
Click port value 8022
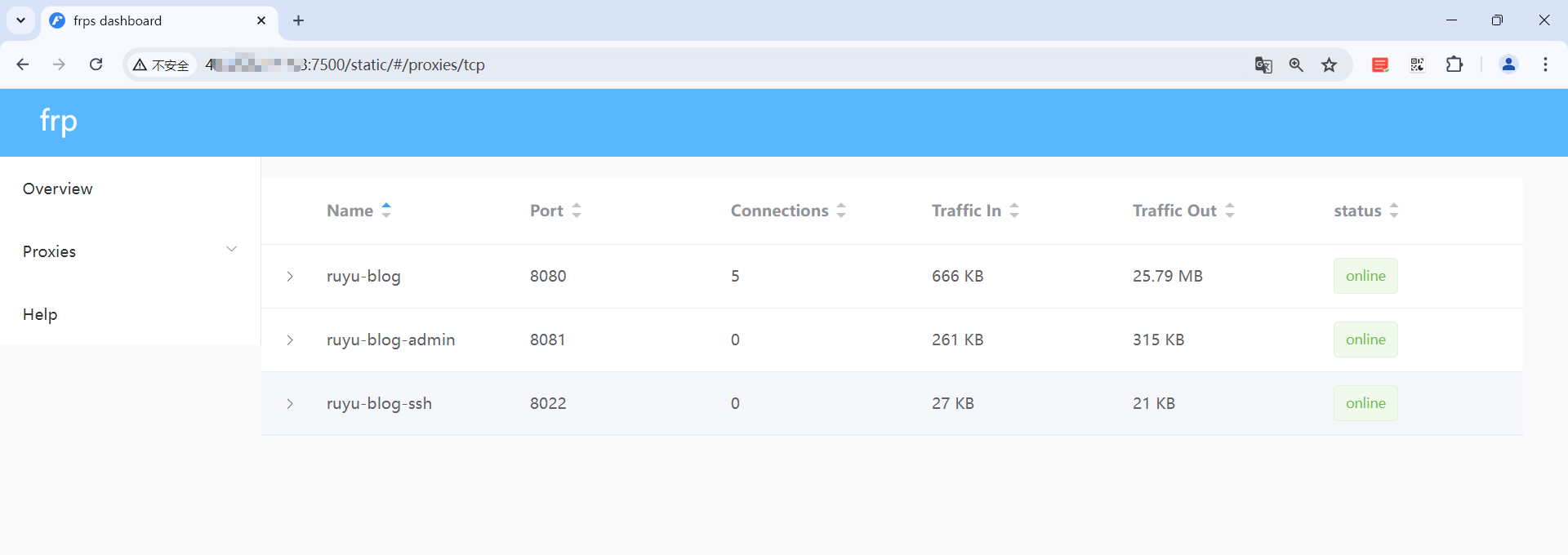[548, 403]
